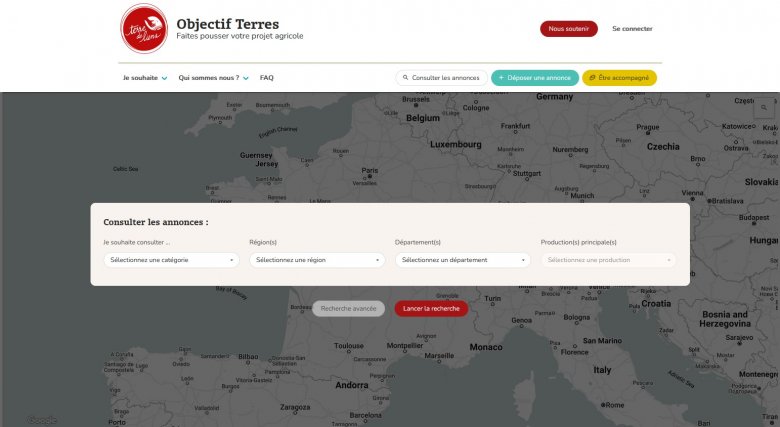Open Sélectionnez une catégorie dropdown
Image resolution: width=780 pixels, height=427 pixels.
click(x=171, y=260)
